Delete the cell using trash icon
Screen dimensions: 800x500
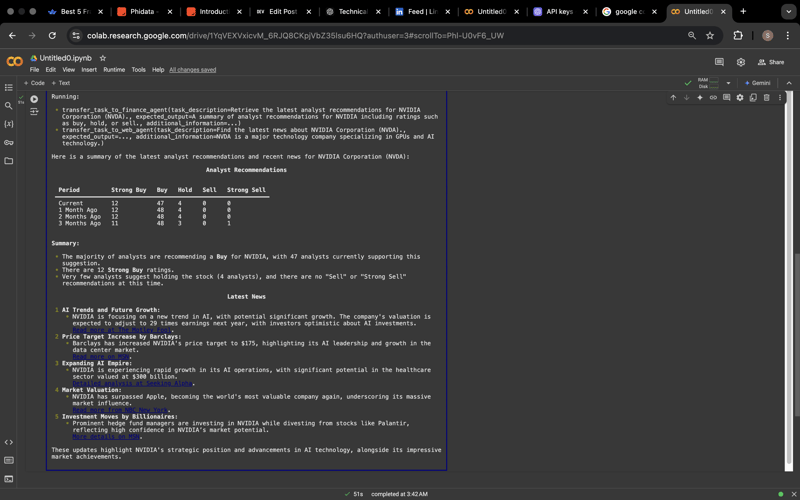(767, 98)
